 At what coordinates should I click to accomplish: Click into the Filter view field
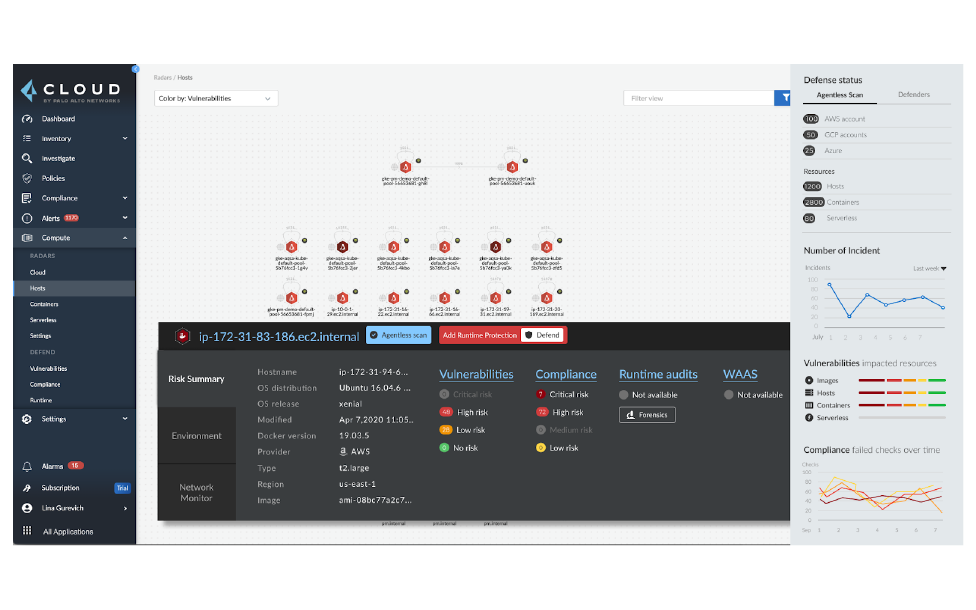tap(698, 98)
